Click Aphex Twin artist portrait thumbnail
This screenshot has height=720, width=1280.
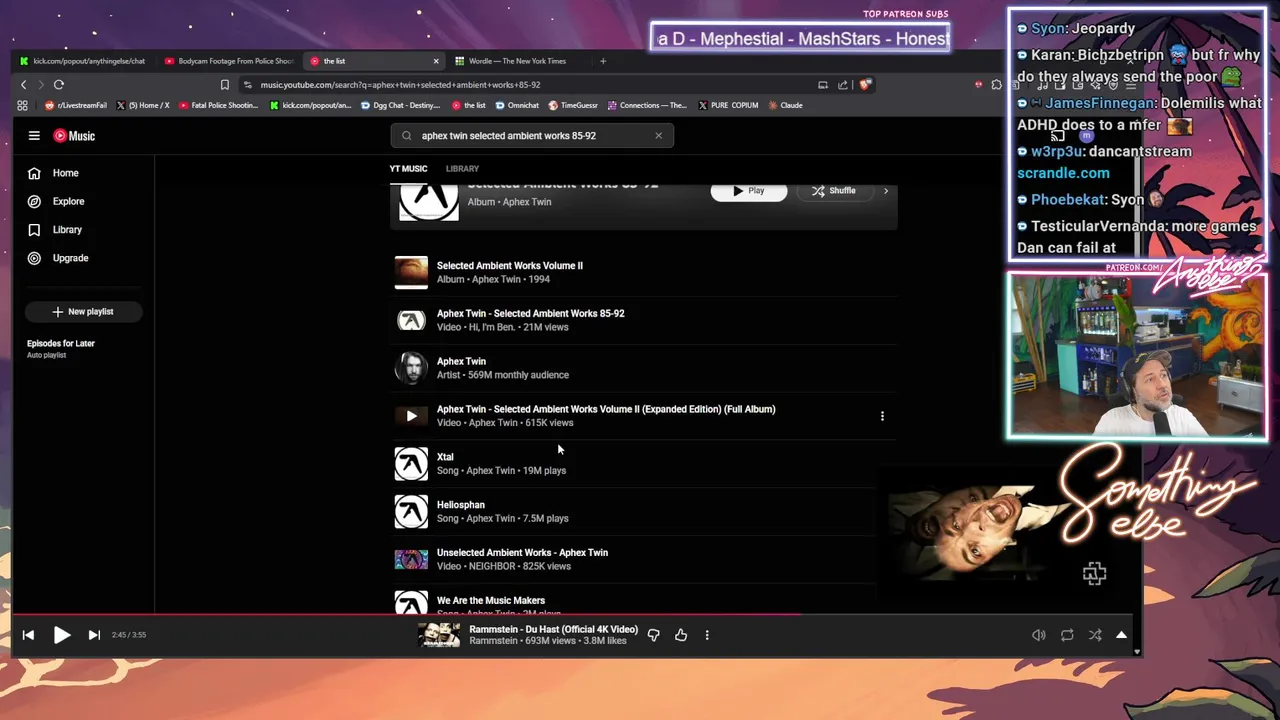411,368
